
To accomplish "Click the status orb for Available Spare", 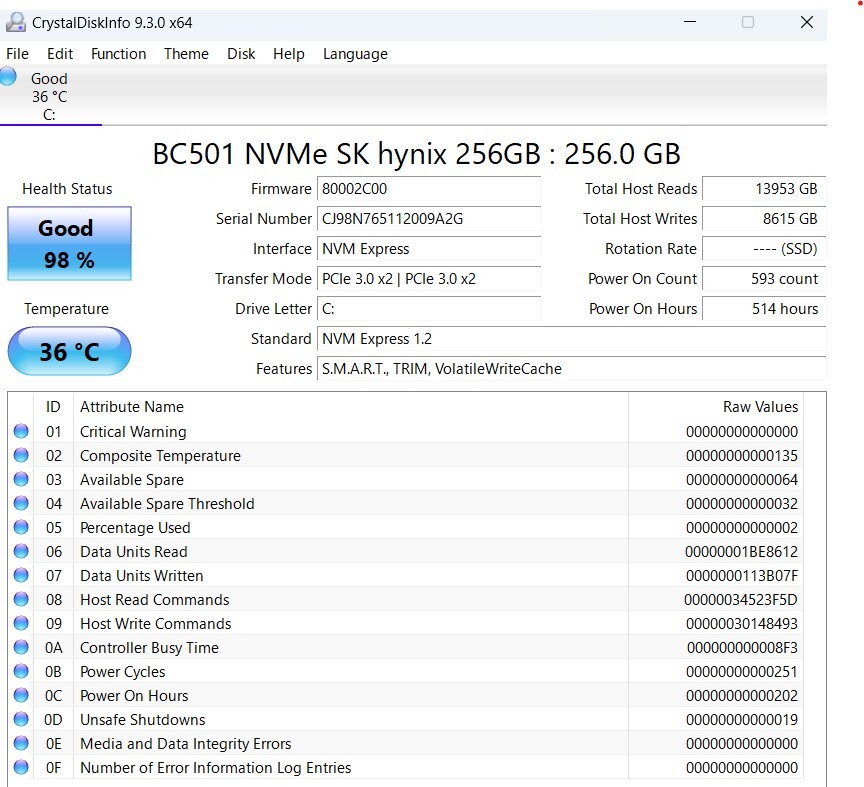I will (x=21, y=480).
